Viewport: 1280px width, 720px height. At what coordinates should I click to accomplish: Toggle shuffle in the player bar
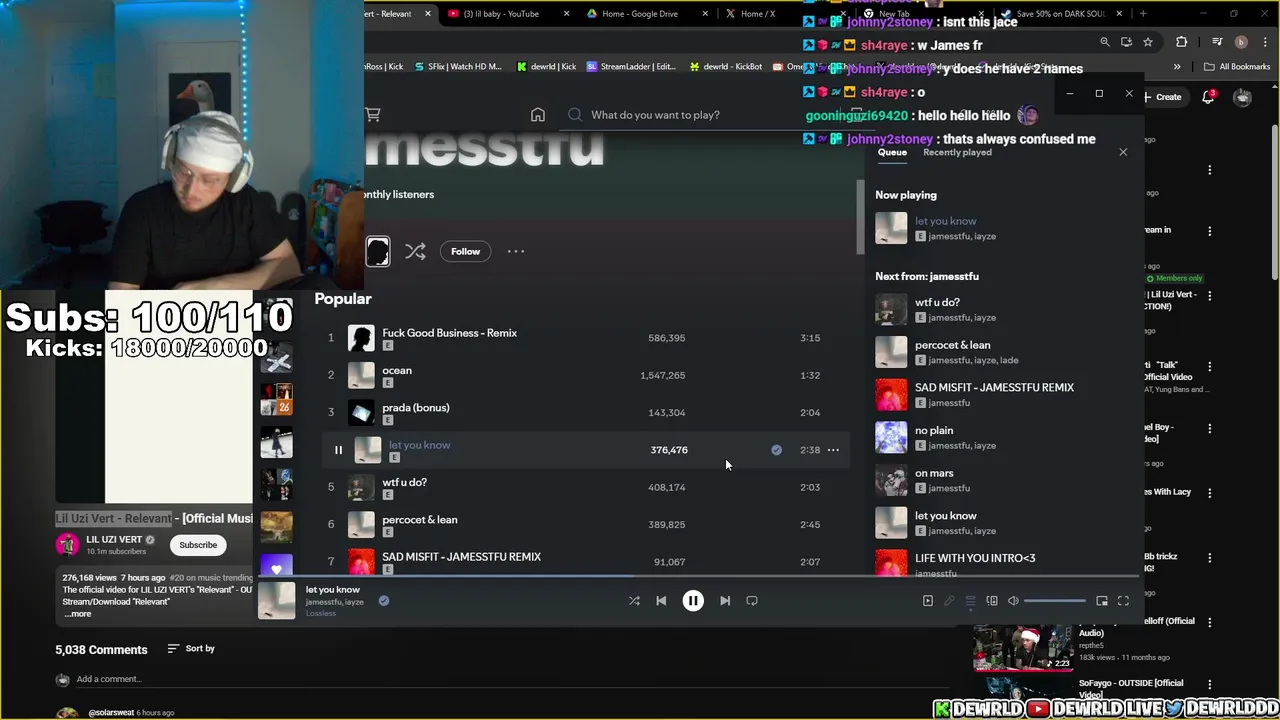click(634, 601)
